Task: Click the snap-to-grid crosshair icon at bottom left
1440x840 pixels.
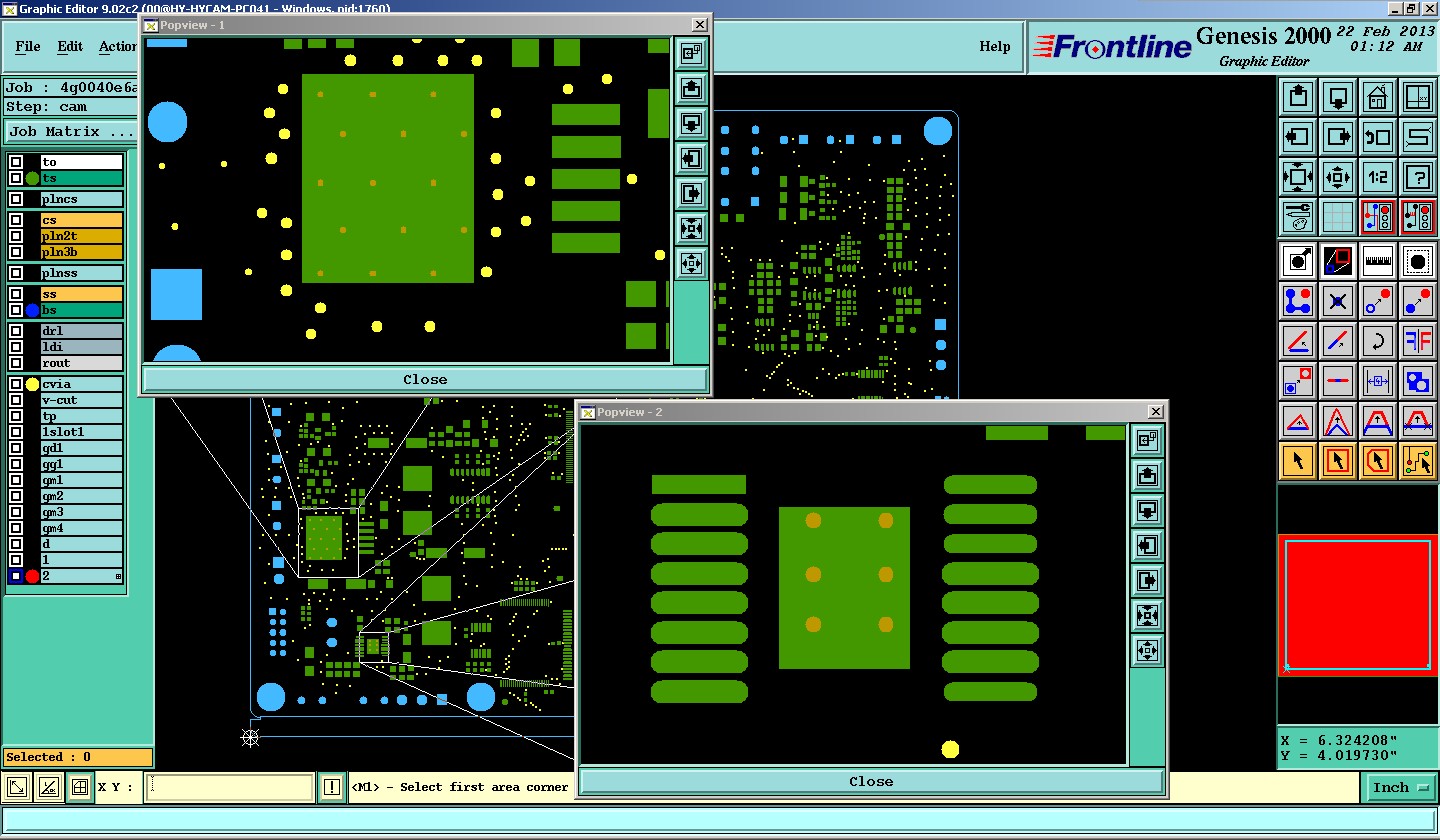Action: [x=80, y=787]
